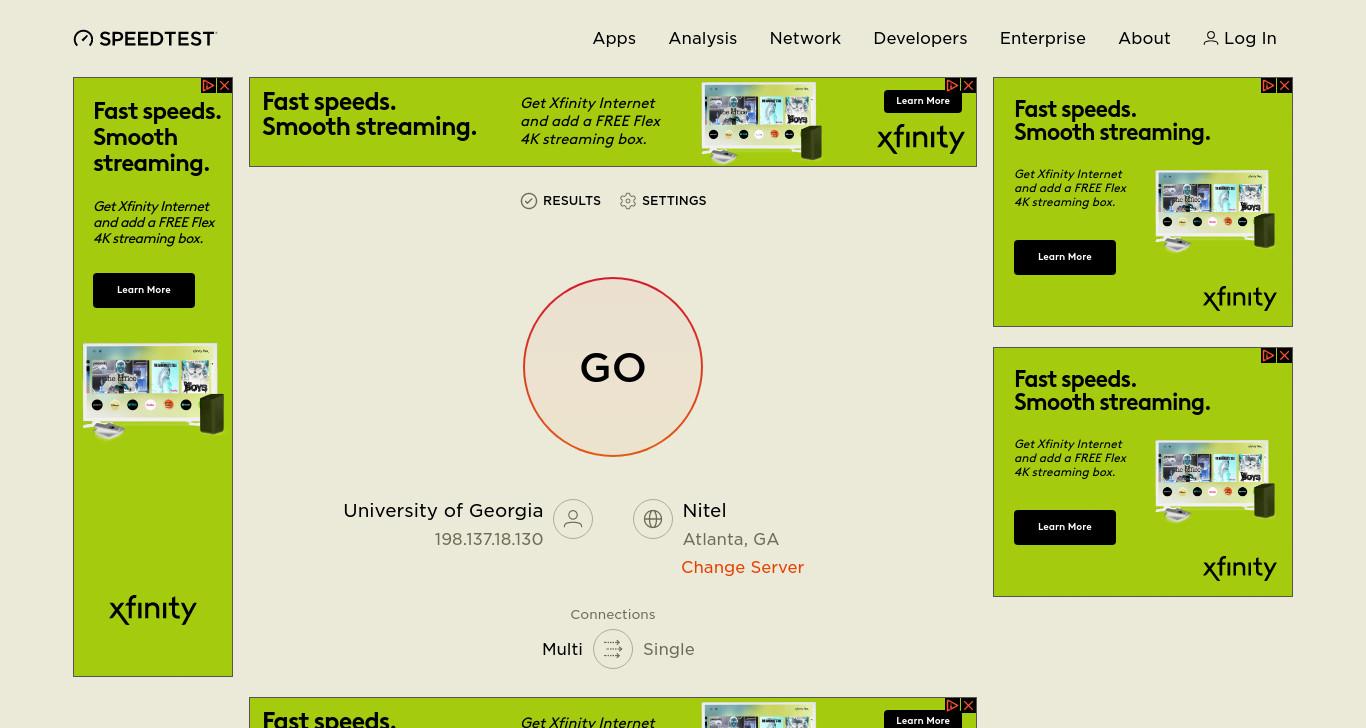
Task: Open the Settings tab
Action: tap(663, 201)
